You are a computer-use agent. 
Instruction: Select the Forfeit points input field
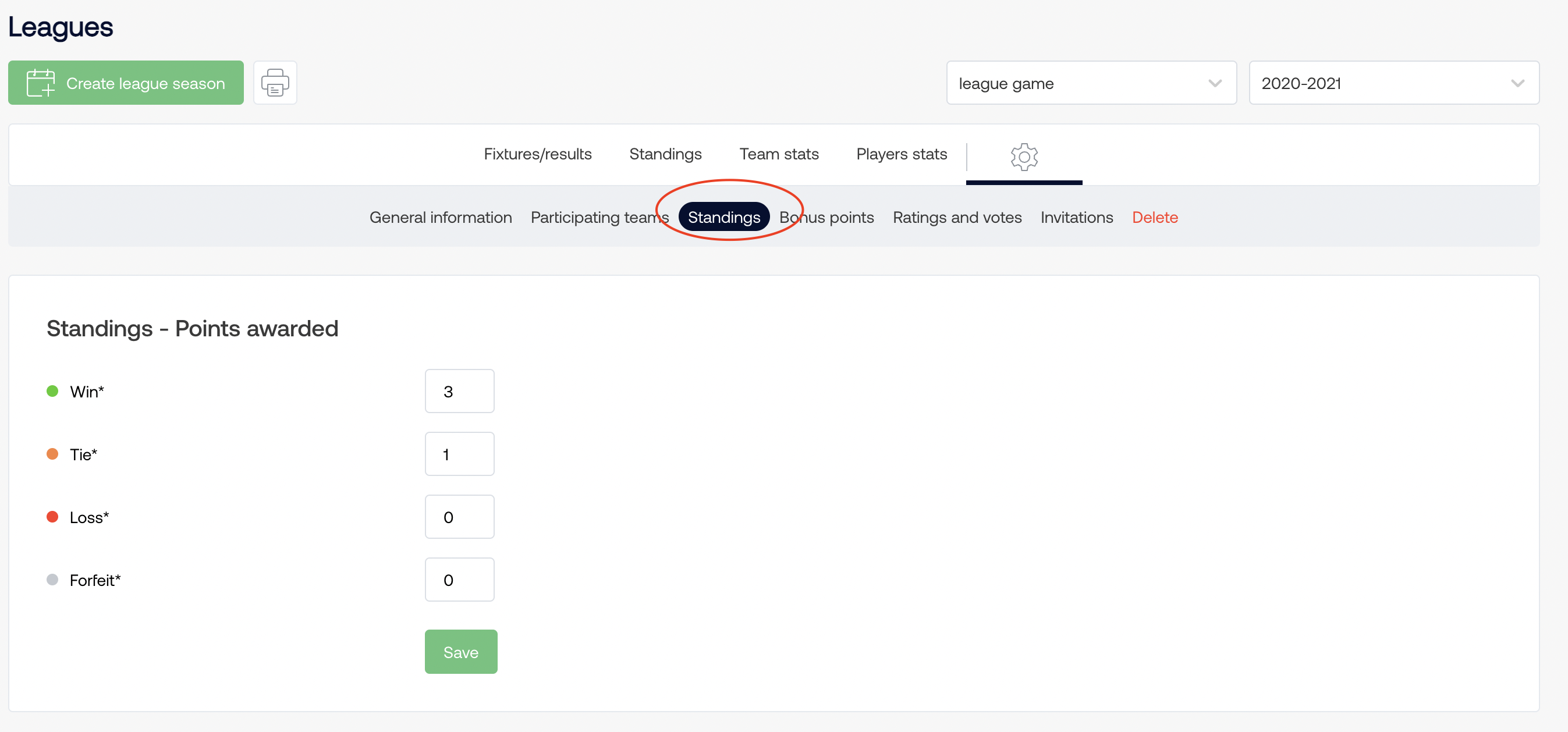click(x=460, y=580)
